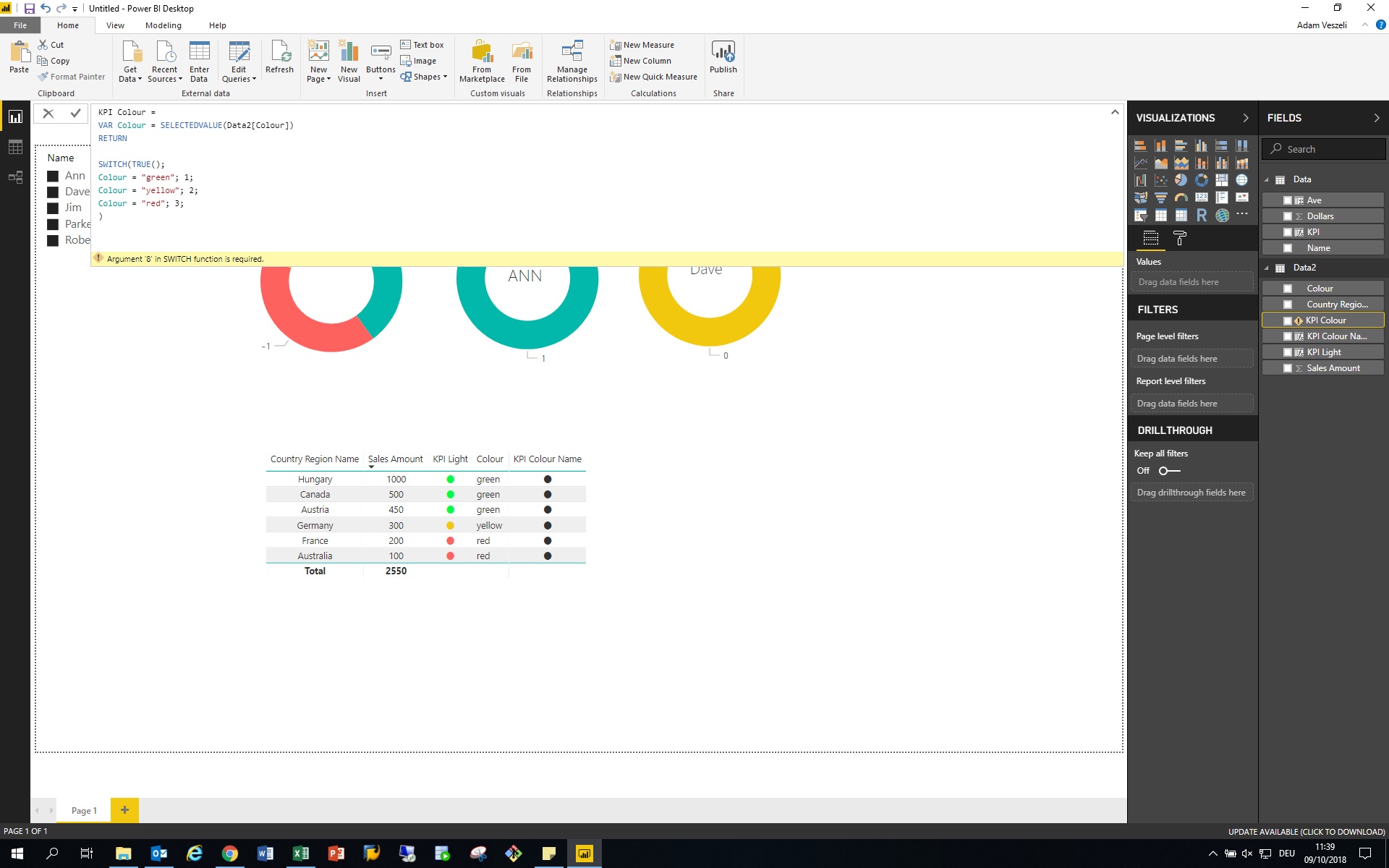The height and width of the screenshot is (868, 1389).
Task: Collapse the Data2 table tree
Action: point(1267,268)
